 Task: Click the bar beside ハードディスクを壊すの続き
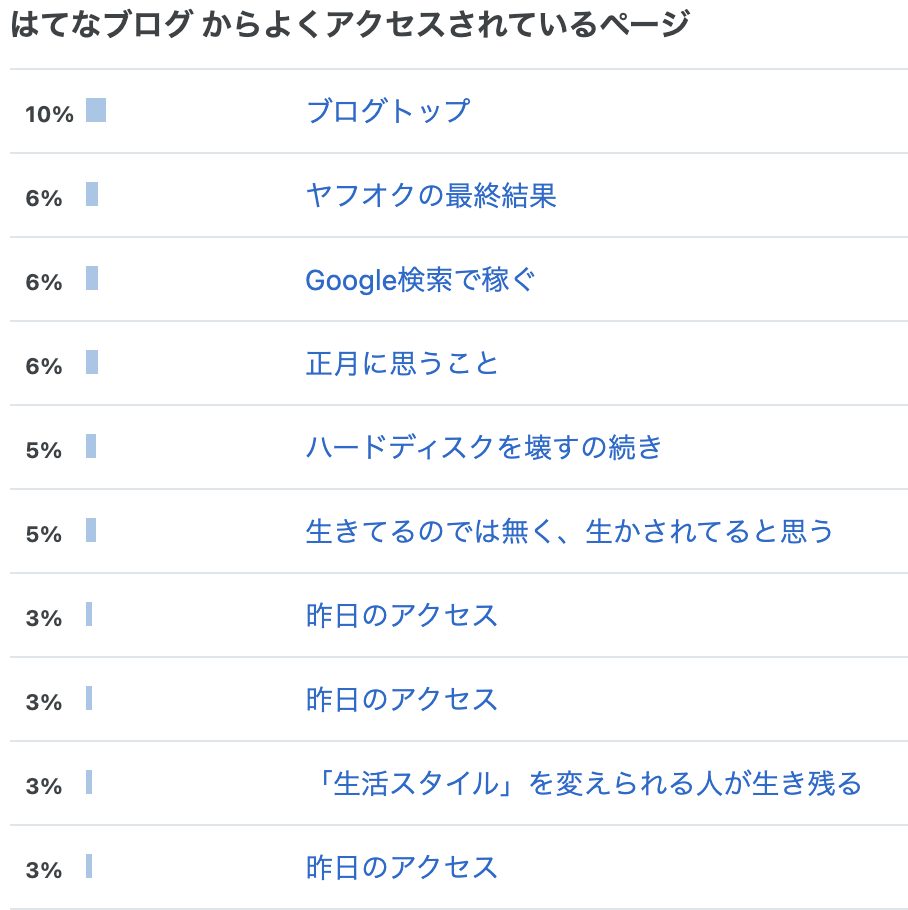pyautogui.click(x=91, y=446)
